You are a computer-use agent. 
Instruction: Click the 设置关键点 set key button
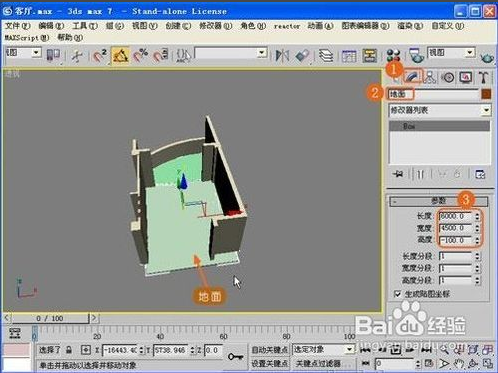click(x=269, y=363)
